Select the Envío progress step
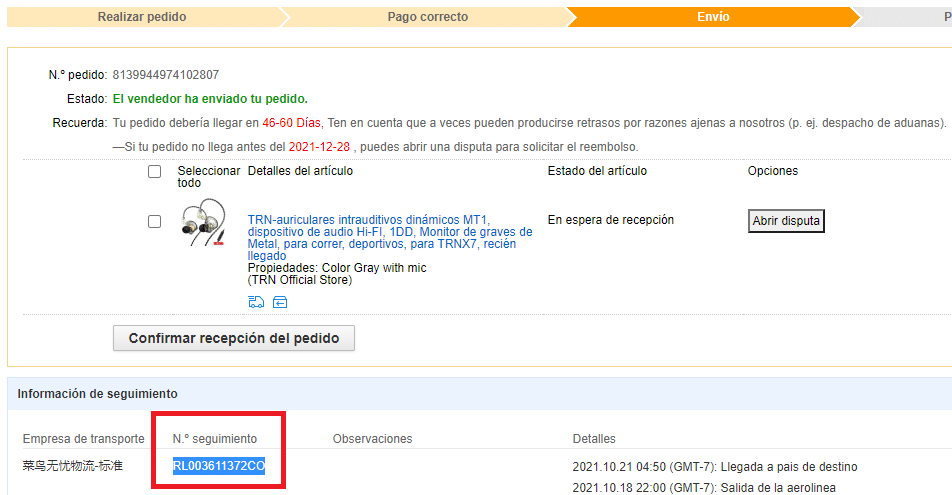 point(713,17)
